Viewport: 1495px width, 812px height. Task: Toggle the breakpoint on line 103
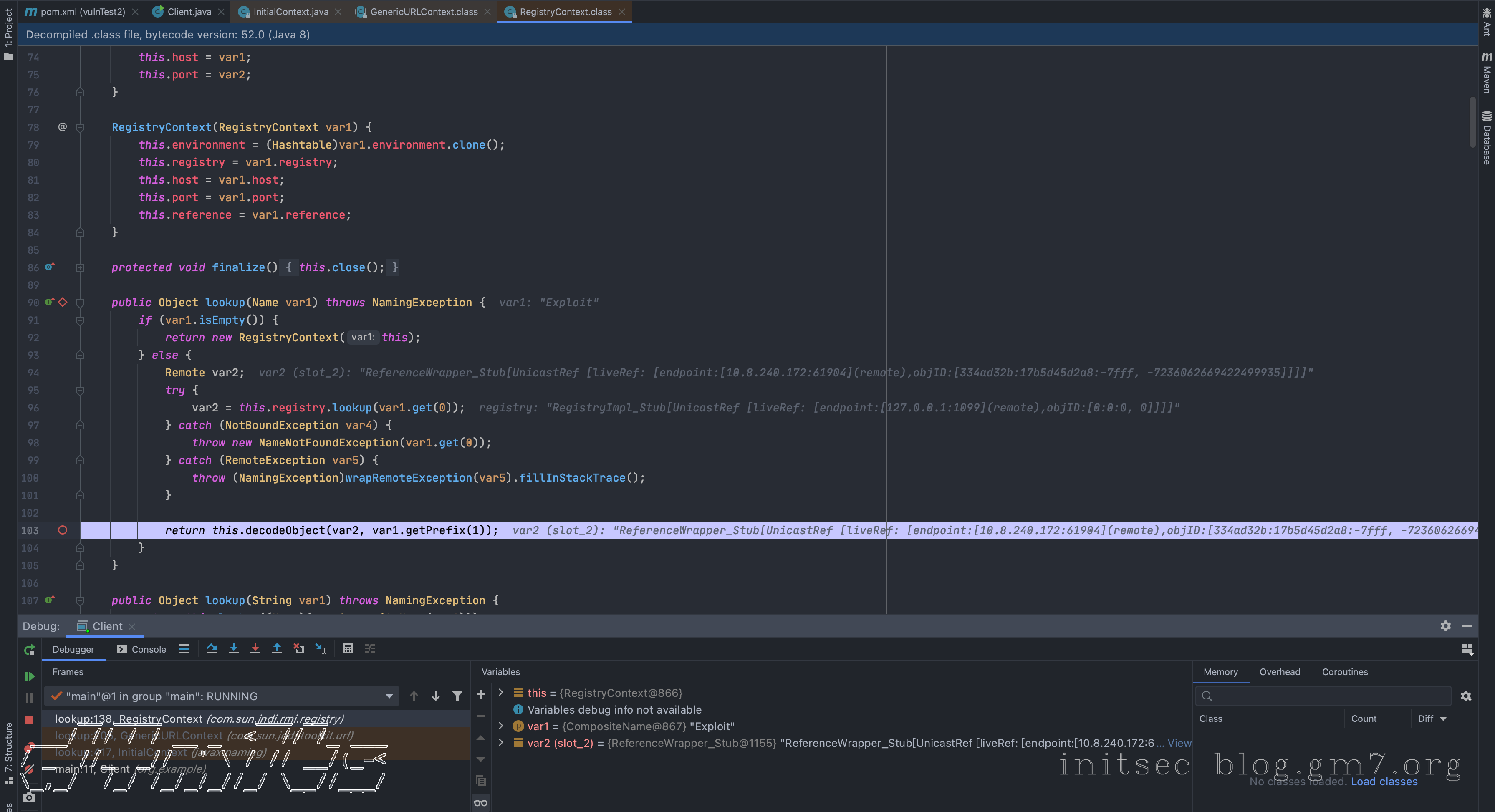click(x=63, y=530)
